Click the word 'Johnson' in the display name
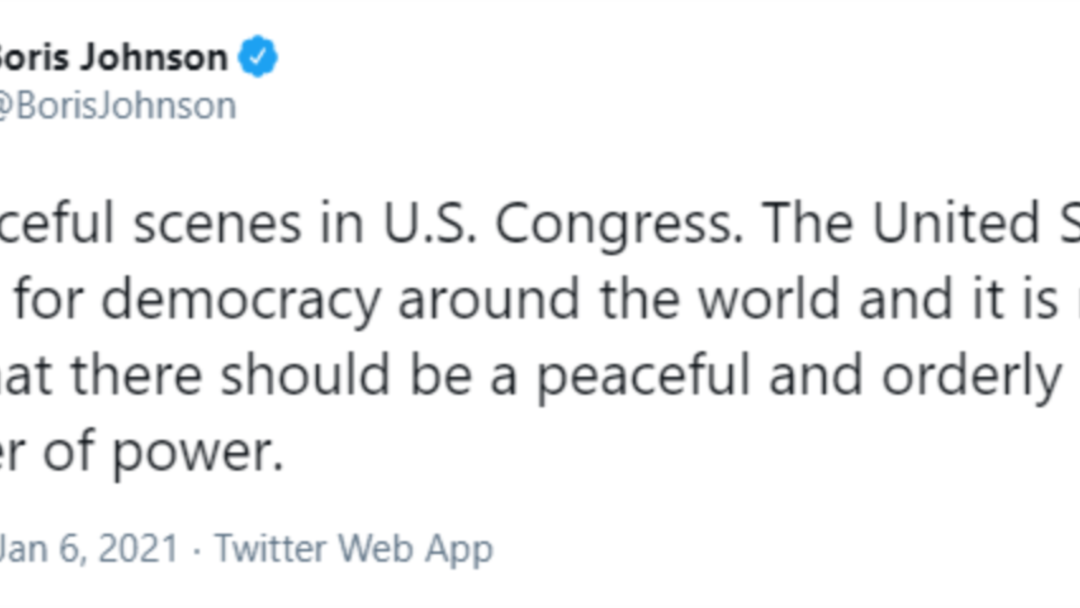 [x=153, y=56]
